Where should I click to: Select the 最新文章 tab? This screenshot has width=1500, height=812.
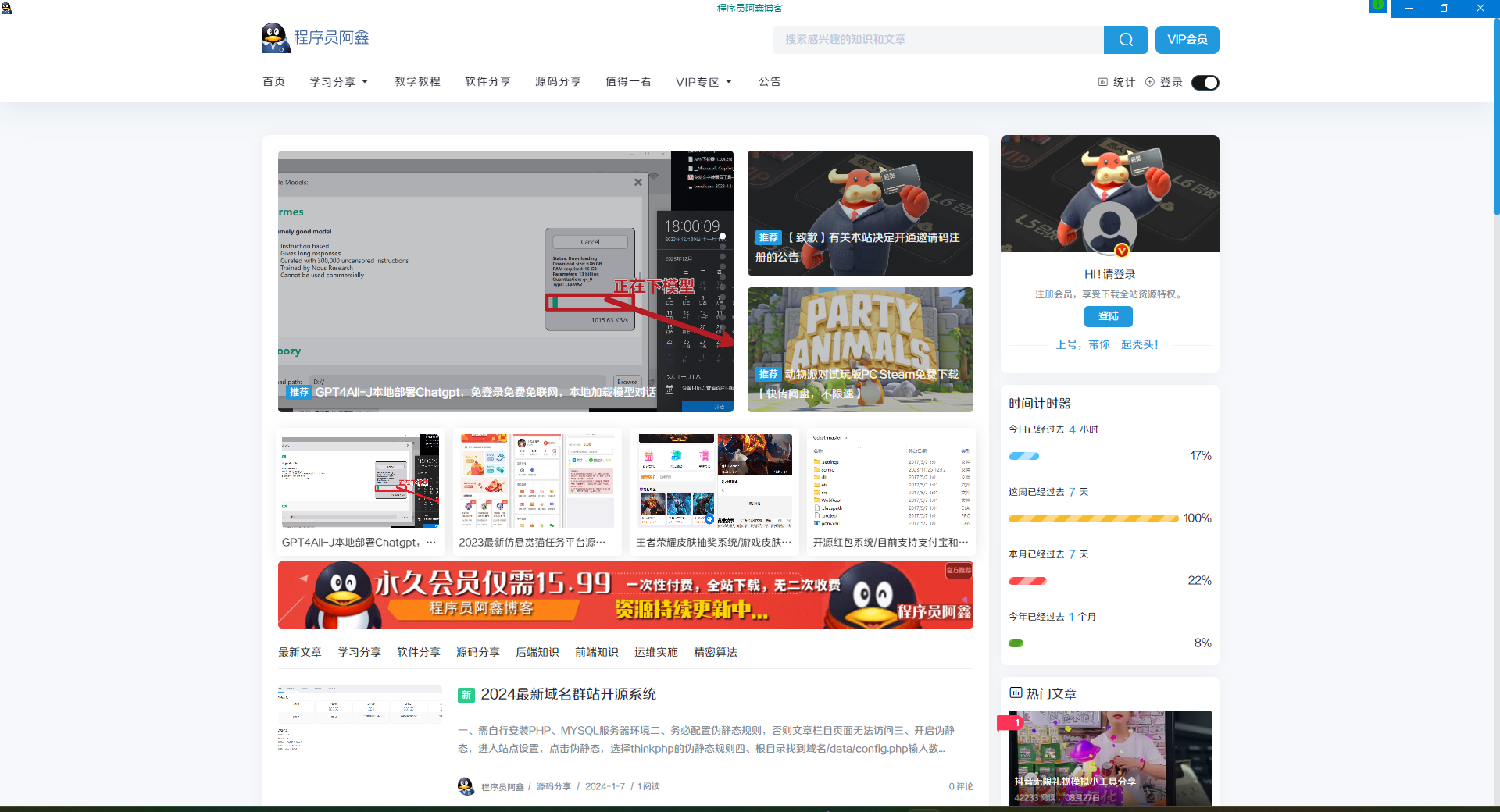pyautogui.click(x=300, y=653)
